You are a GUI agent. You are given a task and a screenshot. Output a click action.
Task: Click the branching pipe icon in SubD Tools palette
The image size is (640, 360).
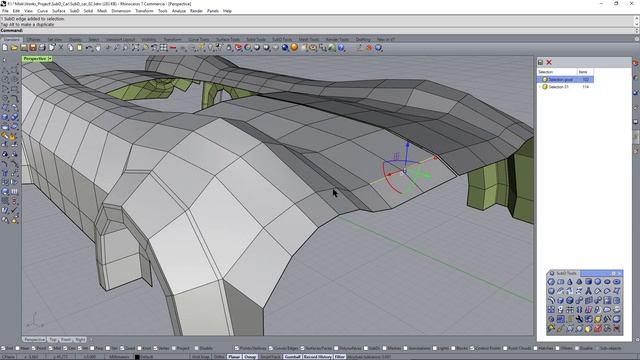pyautogui.click(x=588, y=291)
